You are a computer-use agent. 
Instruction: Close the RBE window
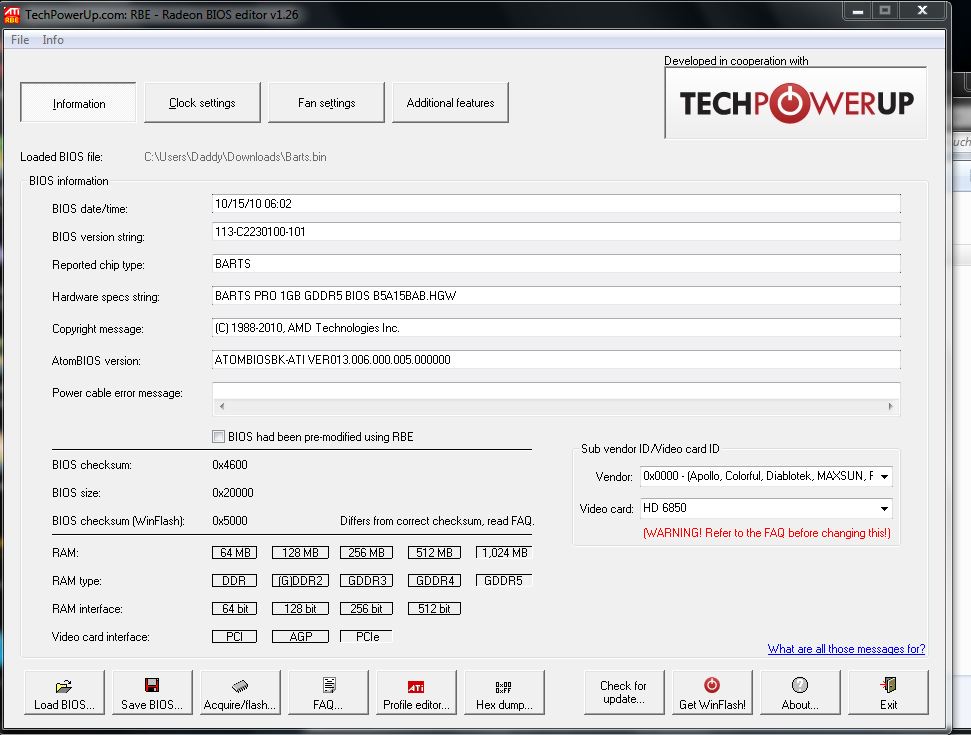tap(922, 11)
